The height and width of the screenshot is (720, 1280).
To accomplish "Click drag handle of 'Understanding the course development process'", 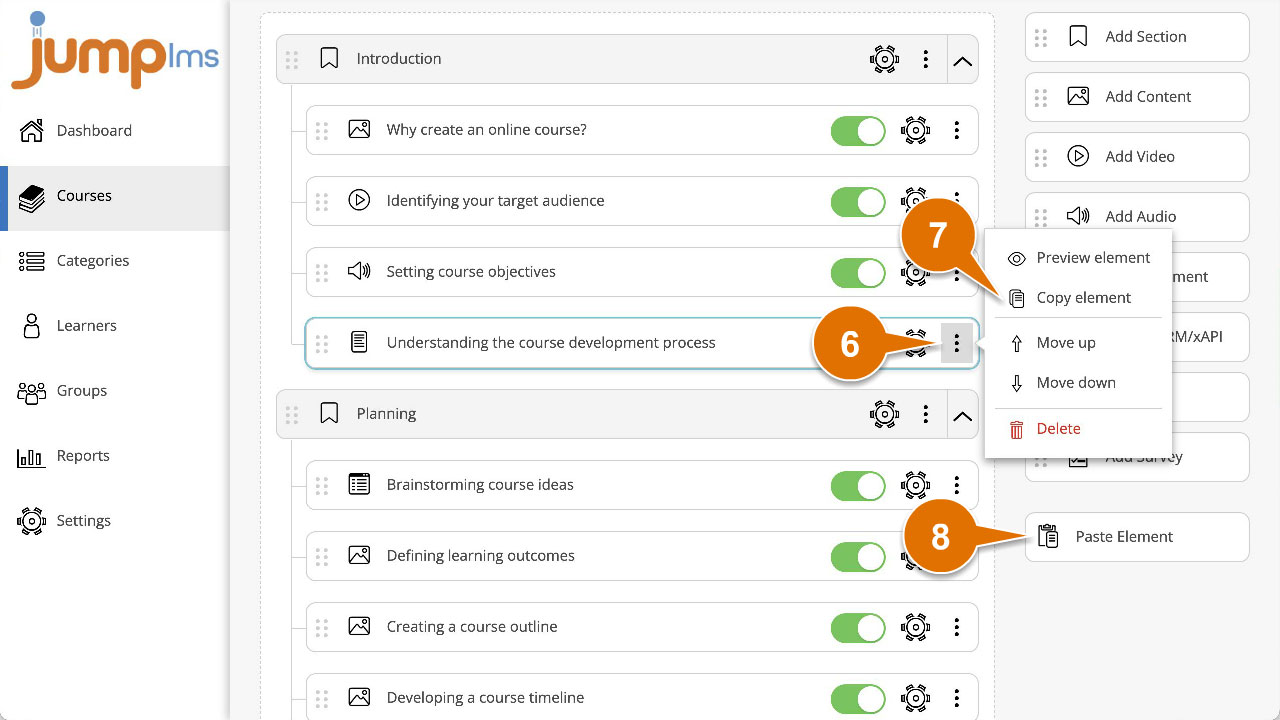I will pos(322,343).
